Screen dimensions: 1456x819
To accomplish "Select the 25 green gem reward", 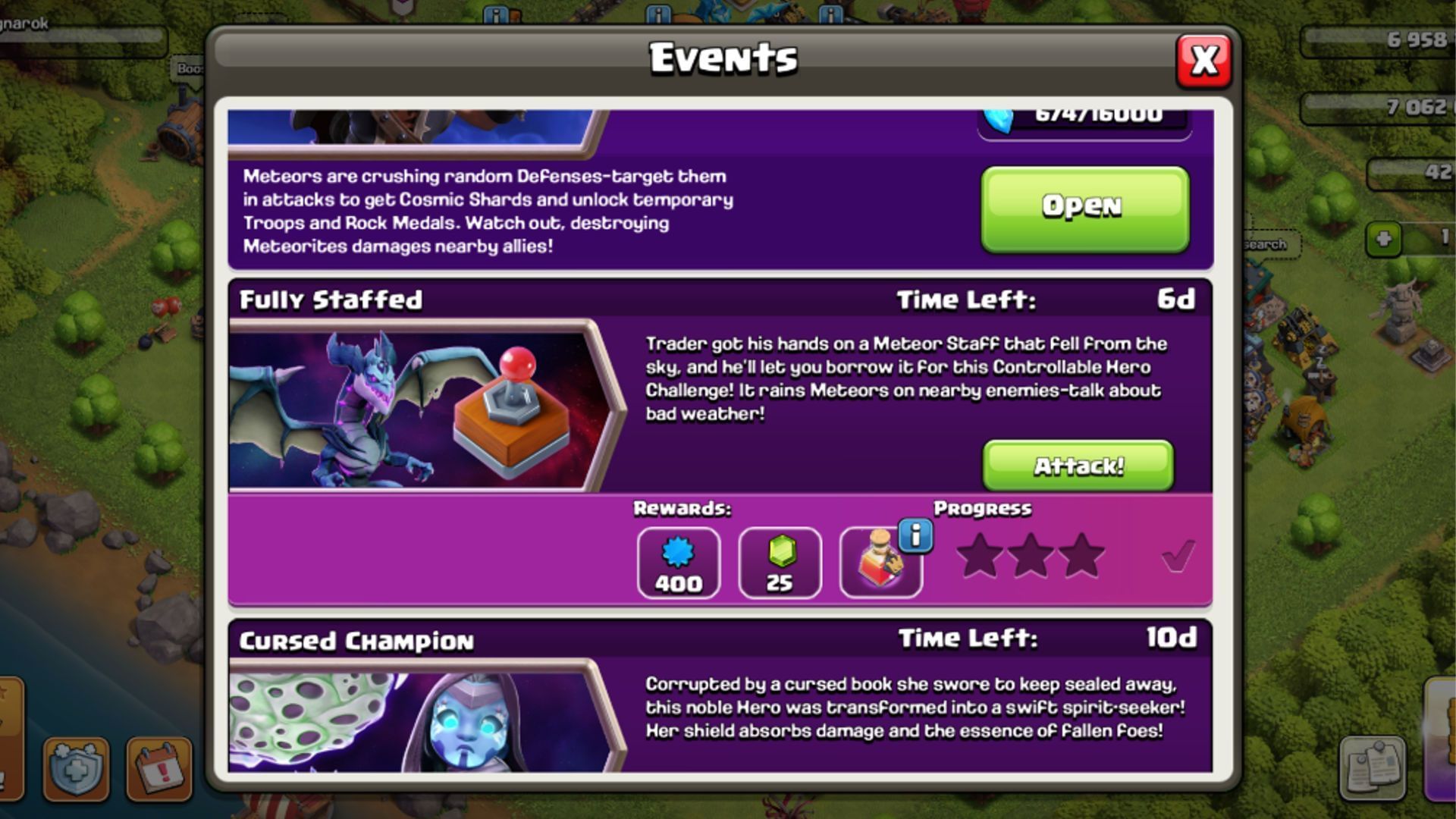I will click(x=780, y=563).
